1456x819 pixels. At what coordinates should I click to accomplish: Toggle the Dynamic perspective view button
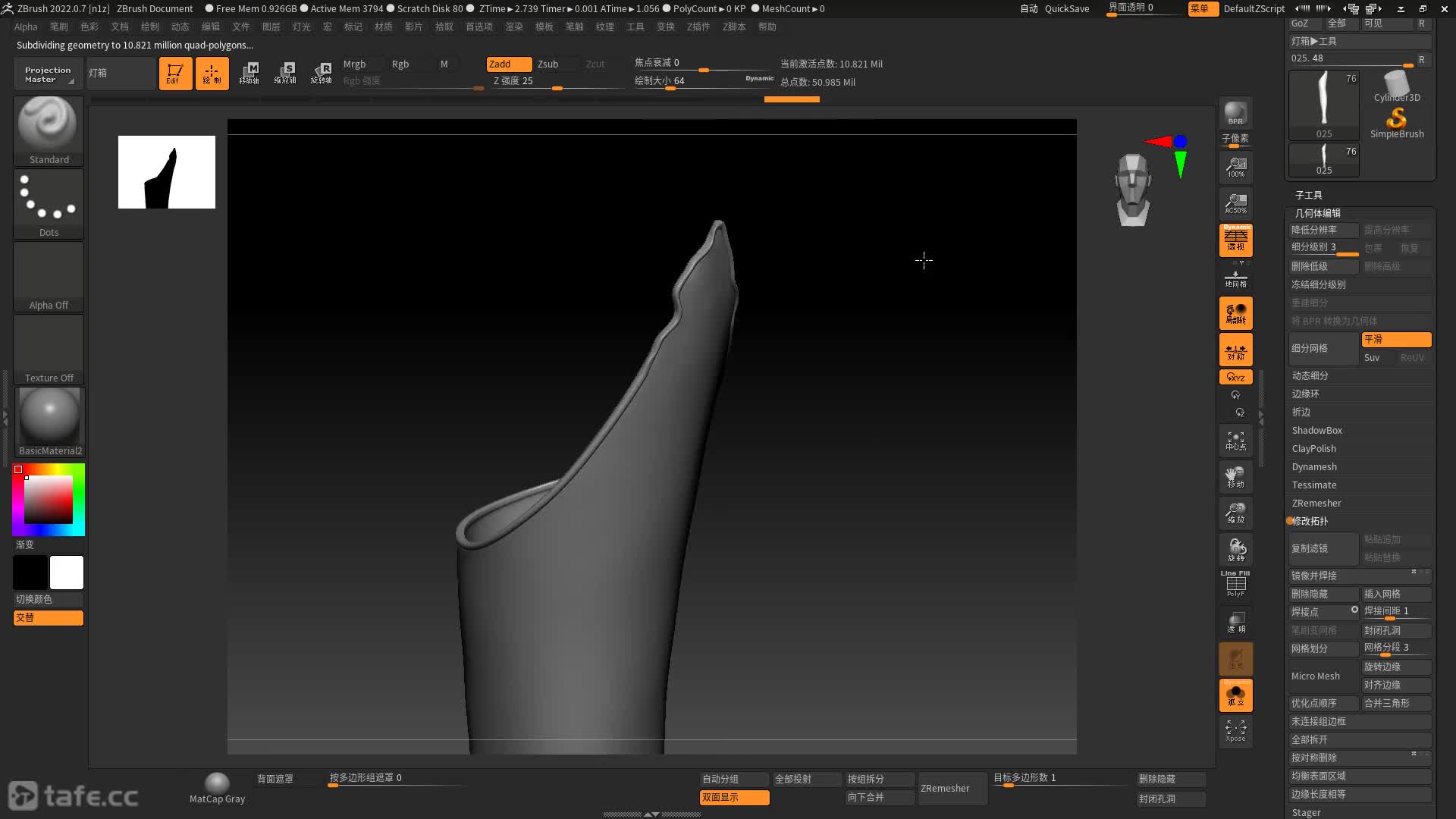tap(1235, 240)
